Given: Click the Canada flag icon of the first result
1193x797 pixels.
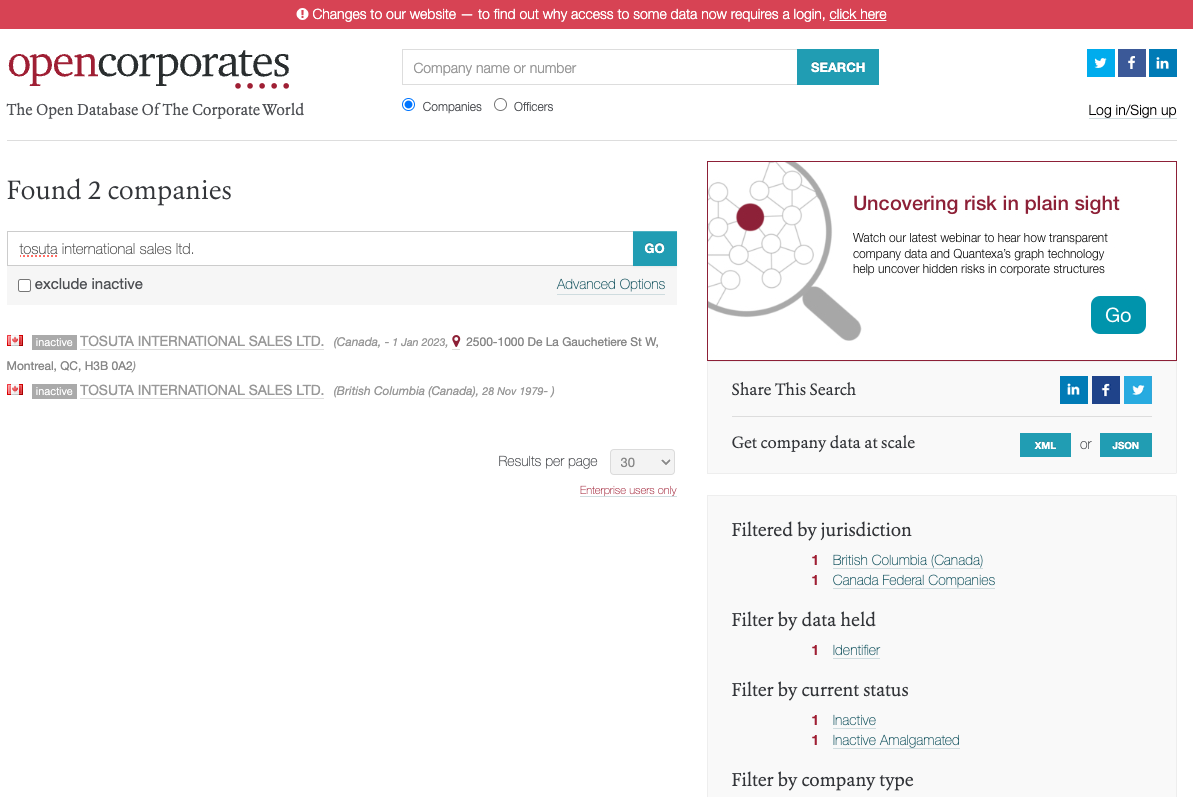Looking at the screenshot, I should coord(15,341).
